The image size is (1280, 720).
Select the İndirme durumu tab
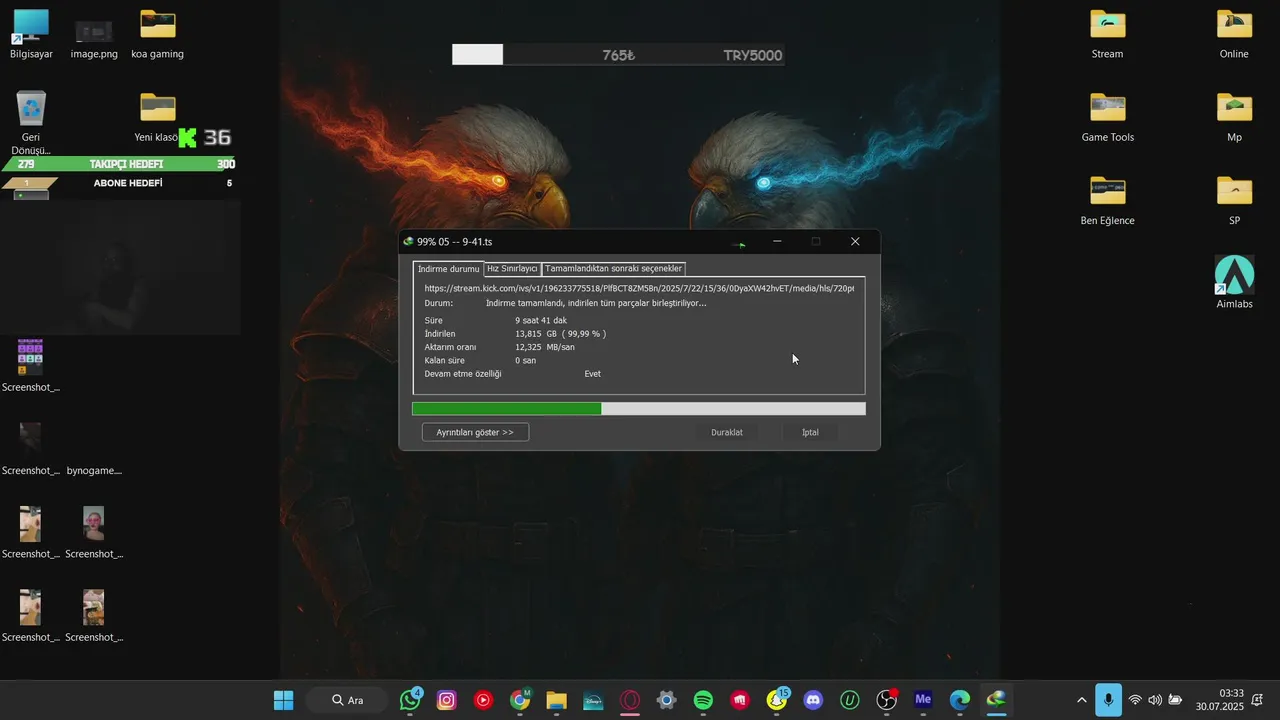pos(448,269)
